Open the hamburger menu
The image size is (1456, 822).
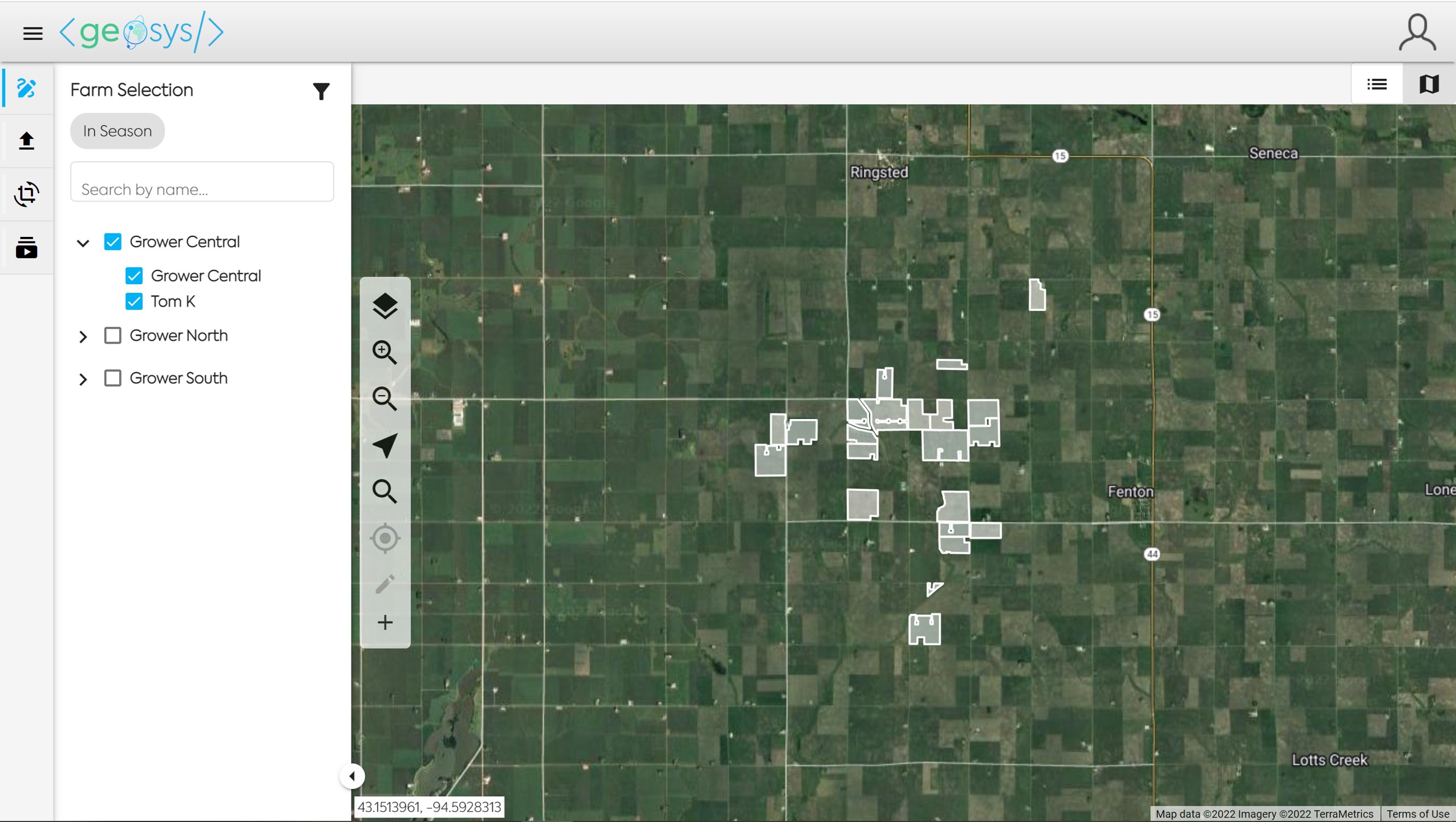pyautogui.click(x=33, y=33)
